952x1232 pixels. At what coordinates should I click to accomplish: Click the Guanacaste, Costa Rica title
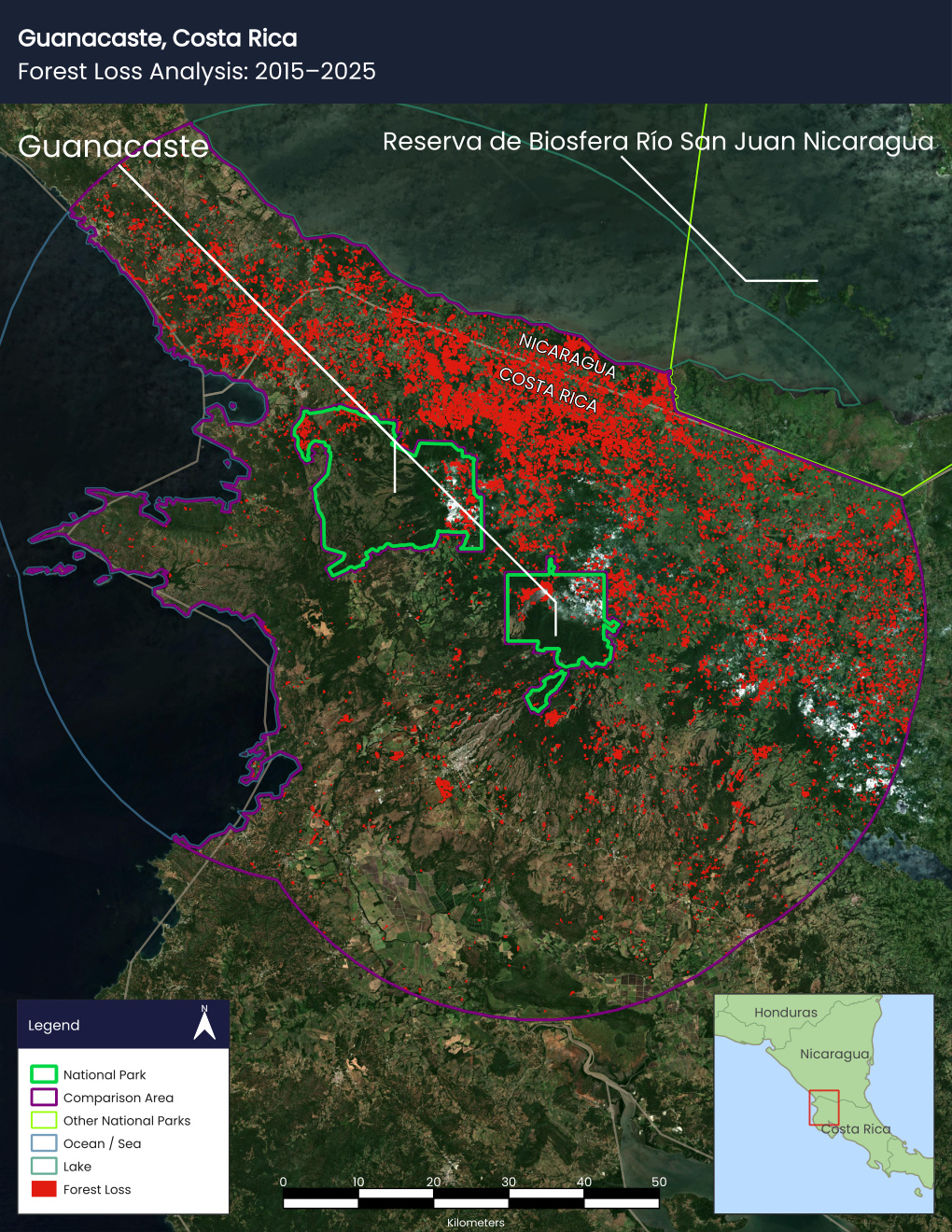click(x=158, y=38)
